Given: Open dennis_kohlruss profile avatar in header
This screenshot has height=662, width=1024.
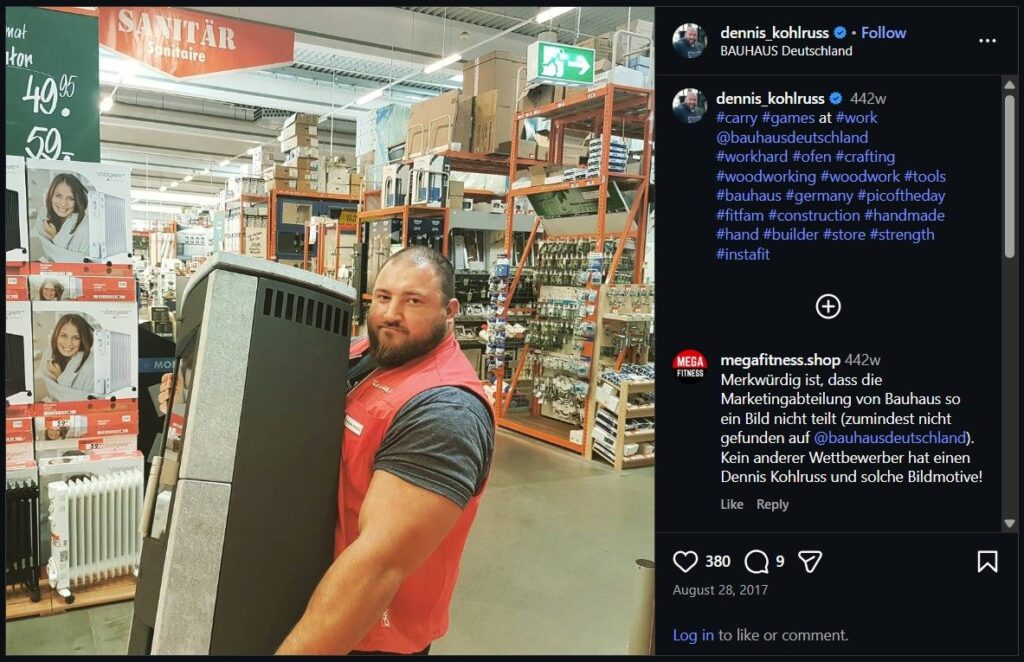Looking at the screenshot, I should pyautogui.click(x=690, y=40).
